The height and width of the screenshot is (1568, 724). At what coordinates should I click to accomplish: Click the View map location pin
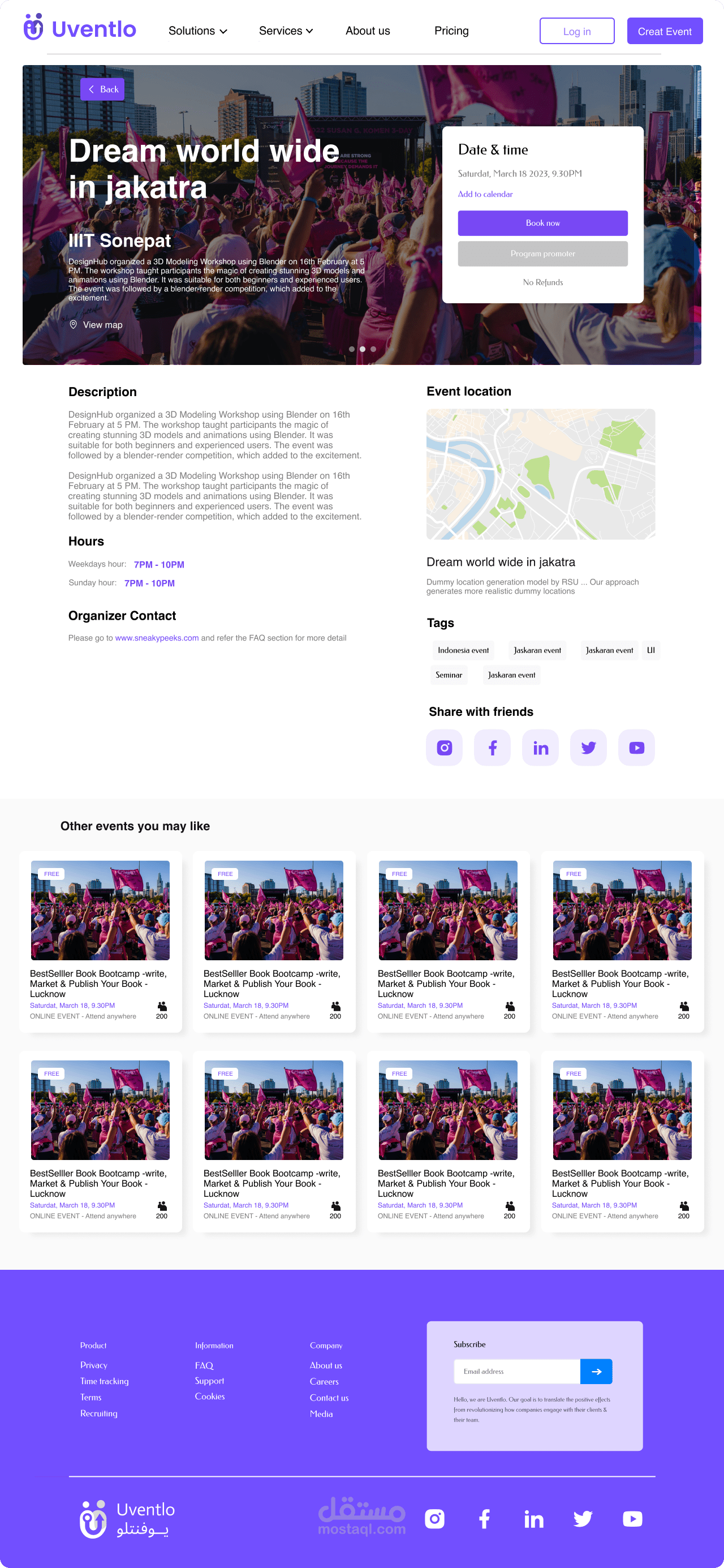pyautogui.click(x=73, y=324)
